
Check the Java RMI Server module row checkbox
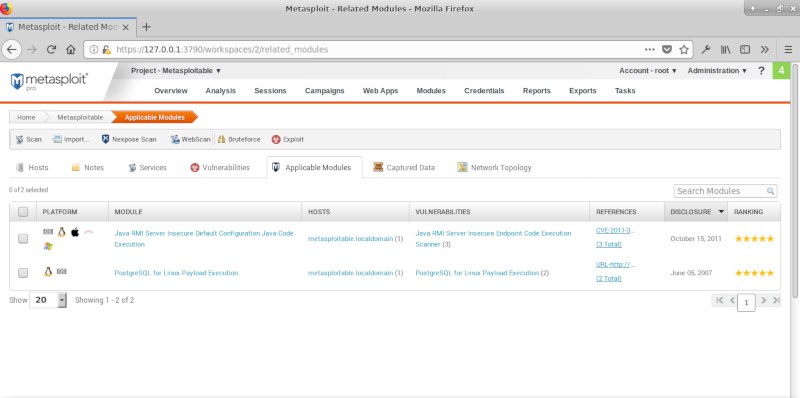pos(23,238)
